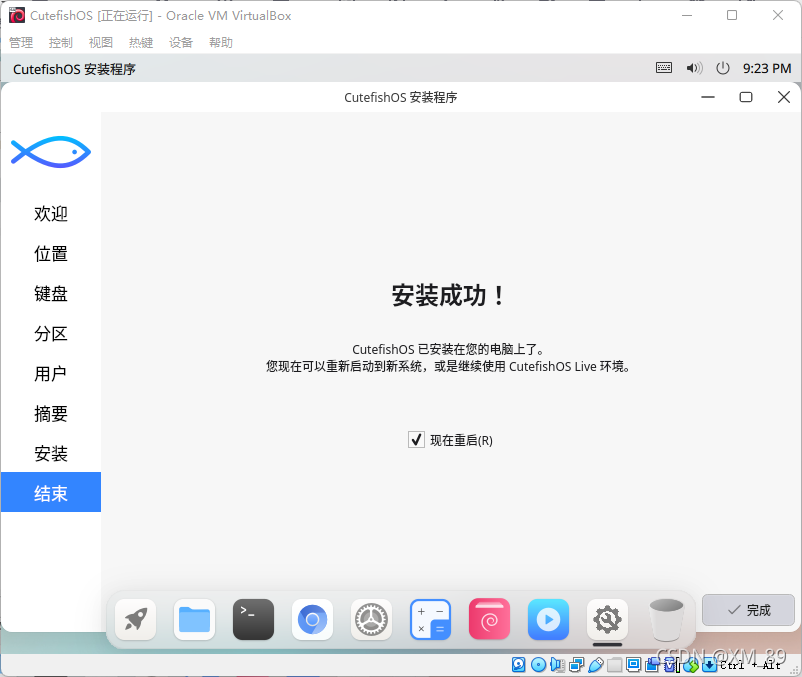Launch the video player from the dock
802x677 pixels.
[x=548, y=619]
